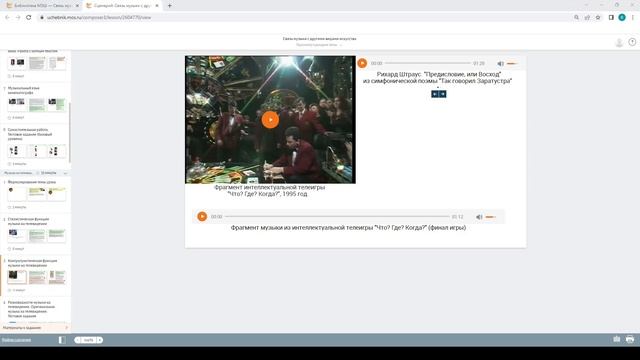Go back in browser history
The width and height of the screenshot is (640, 360).
tap(7, 18)
